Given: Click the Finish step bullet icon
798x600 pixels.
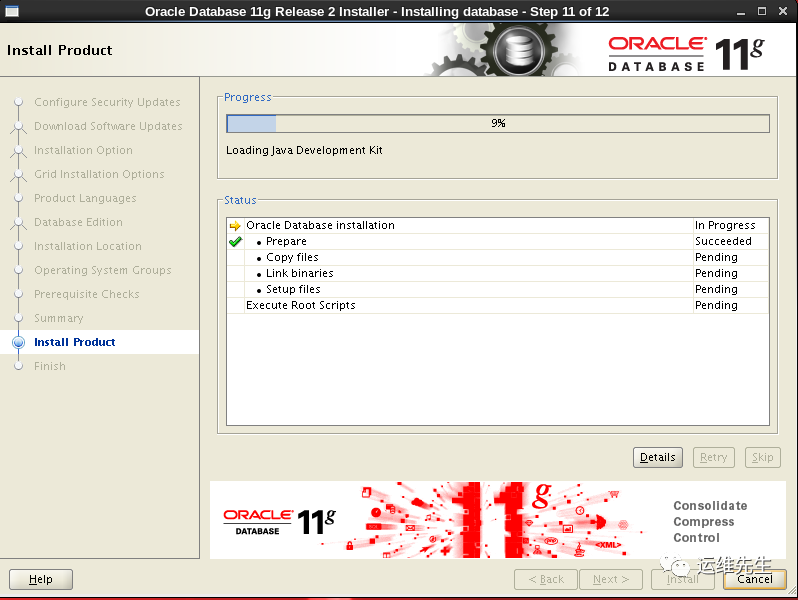Looking at the screenshot, I should [x=18, y=366].
